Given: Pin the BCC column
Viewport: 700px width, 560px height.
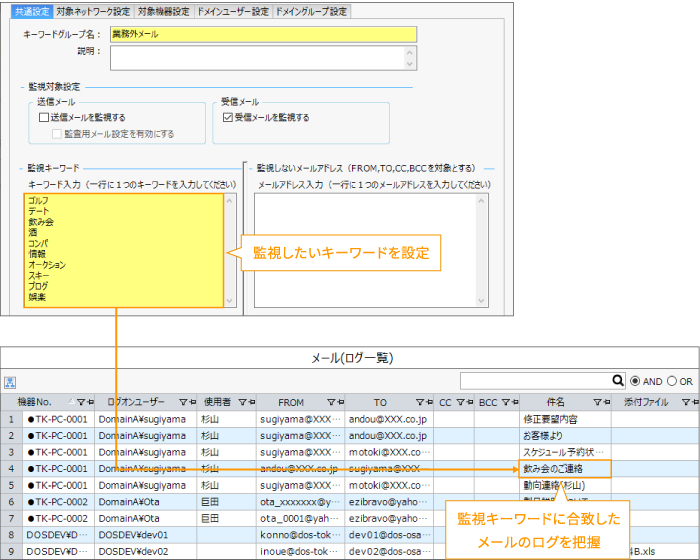Looking at the screenshot, I should 515,402.
